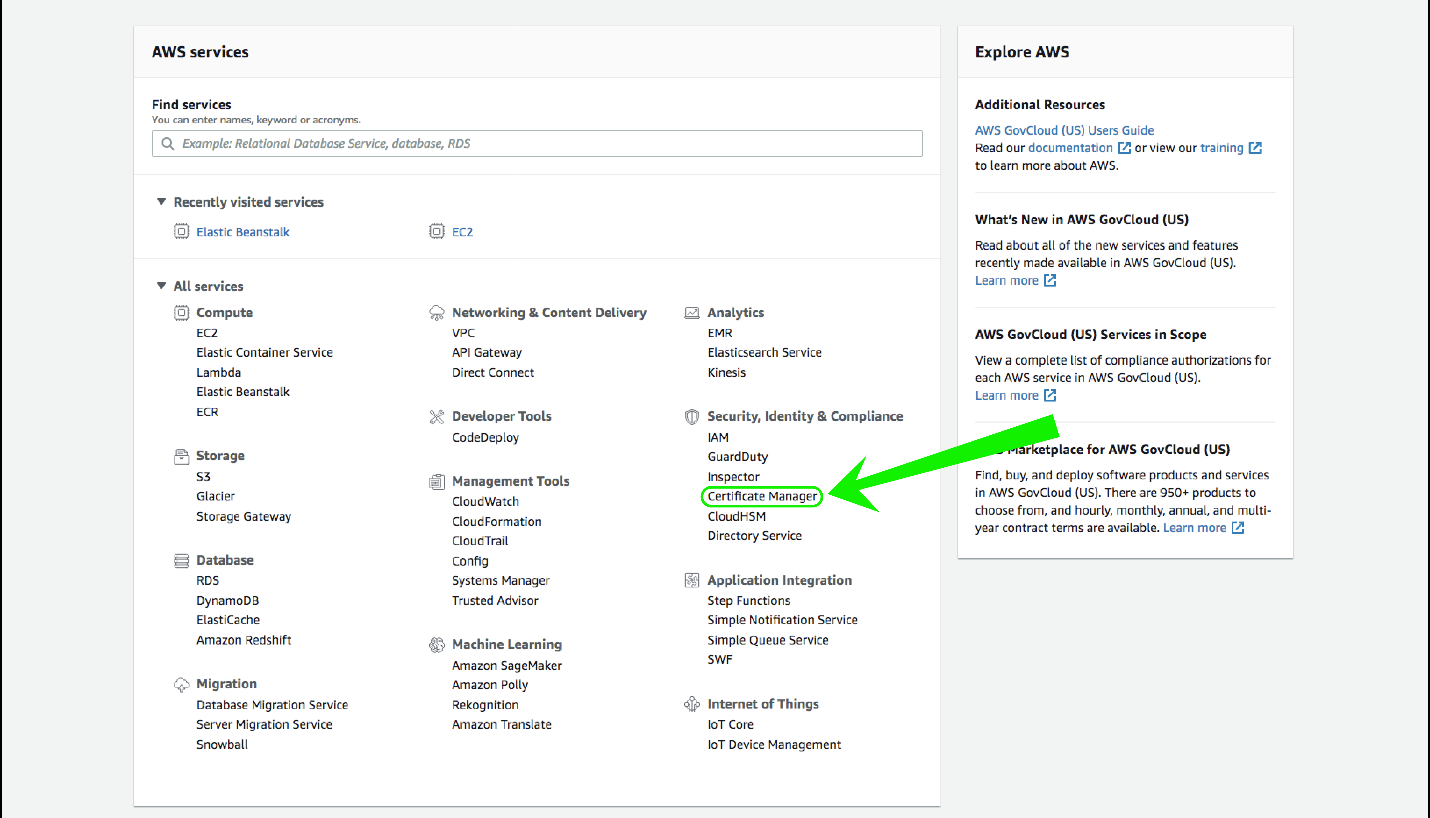This screenshot has height=818, width=1430.
Task: Open EC2 from recently visited services
Action: (x=462, y=232)
